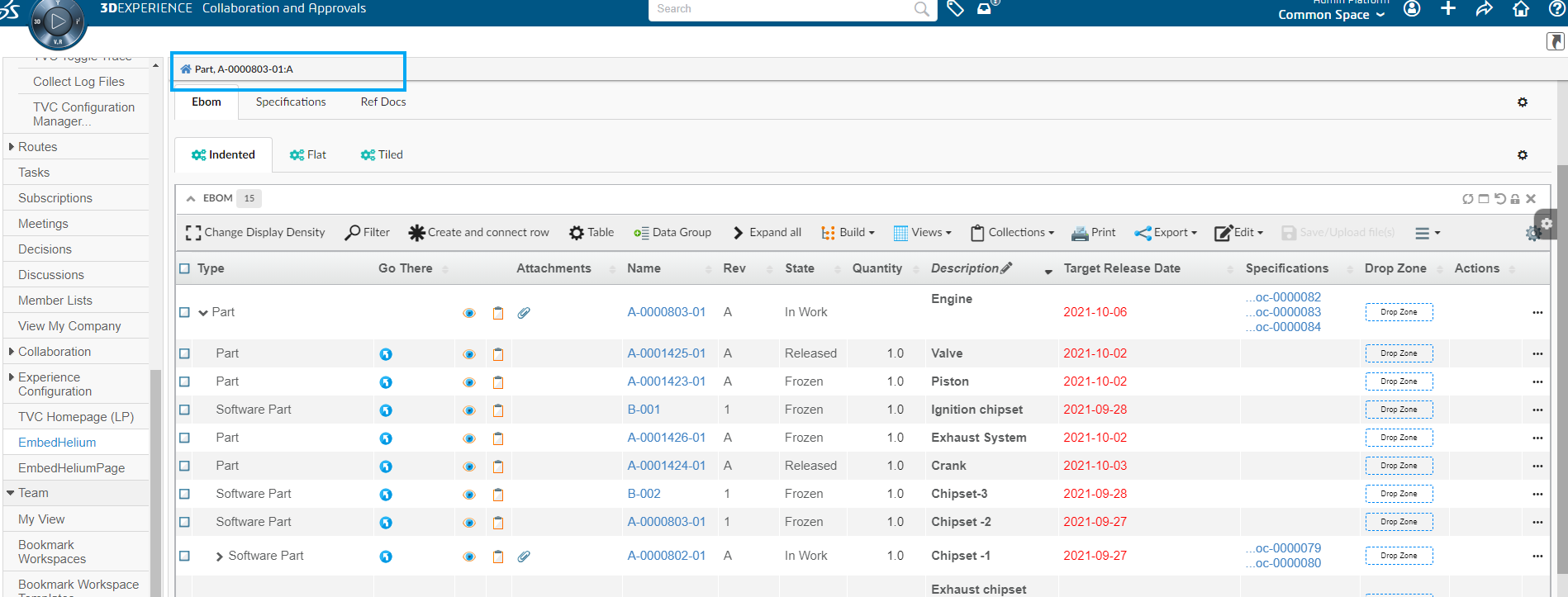Collapse the top-level Part A-0000803-01 row
This screenshot has height=597, width=1568.
(203, 313)
